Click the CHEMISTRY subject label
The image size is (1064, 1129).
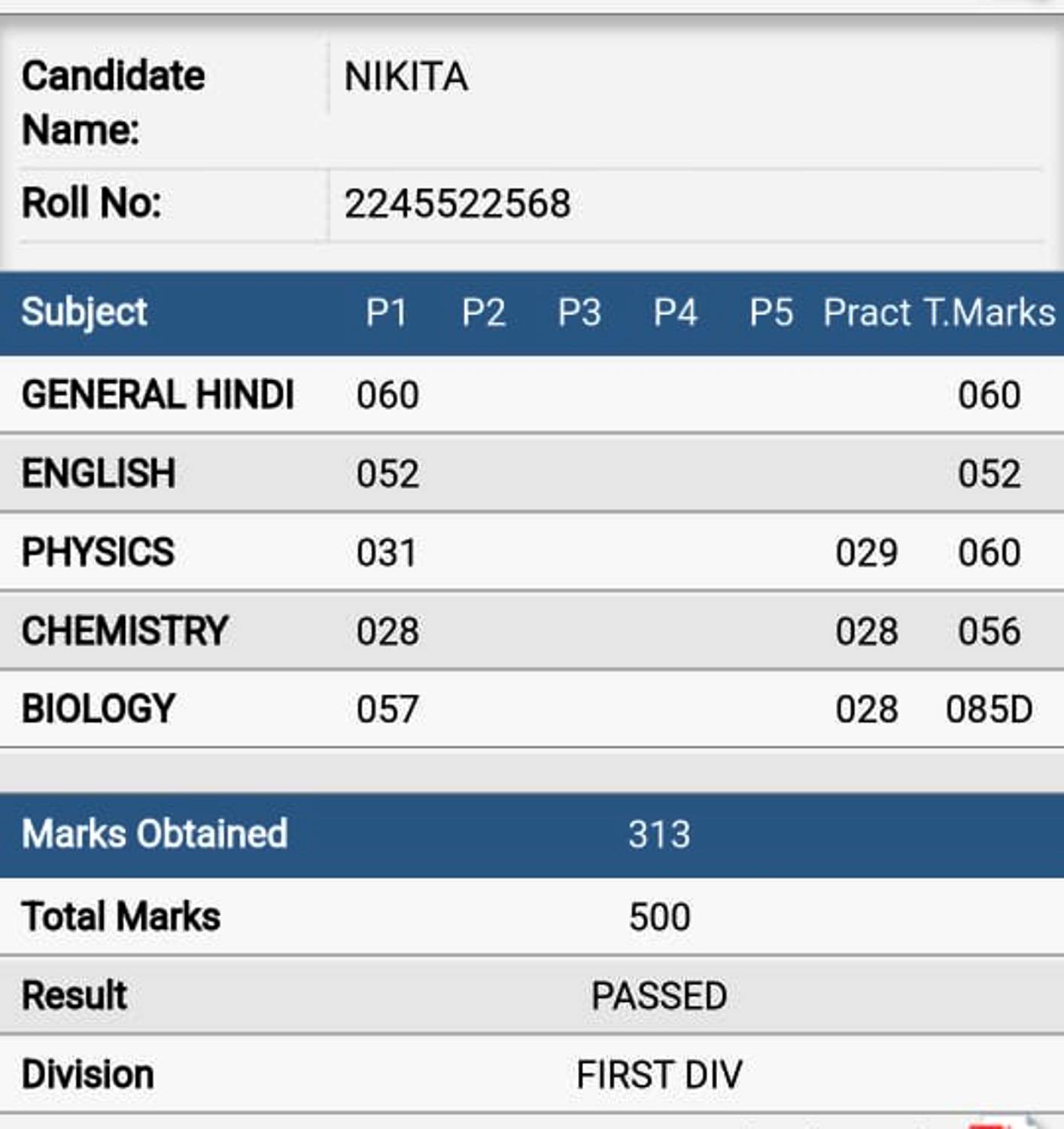click(x=125, y=631)
